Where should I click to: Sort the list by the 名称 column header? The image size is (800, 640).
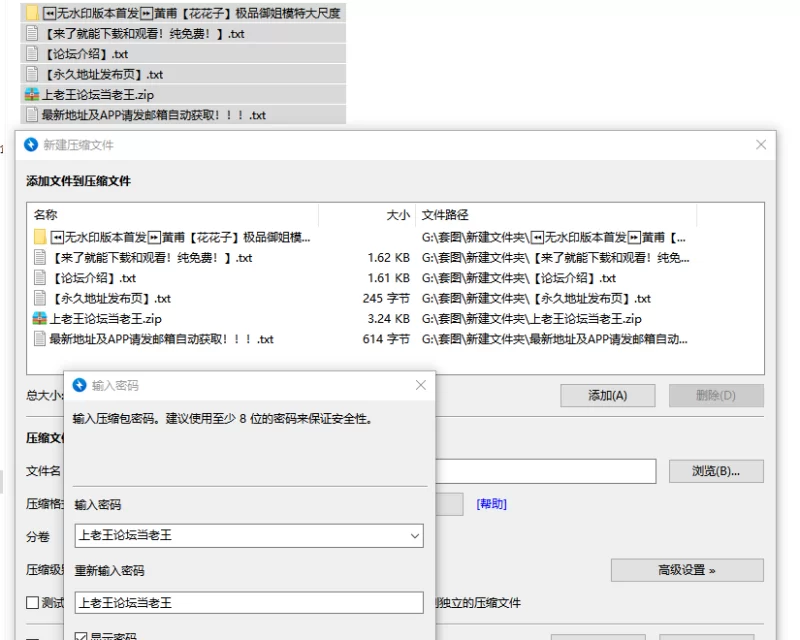pos(46,215)
